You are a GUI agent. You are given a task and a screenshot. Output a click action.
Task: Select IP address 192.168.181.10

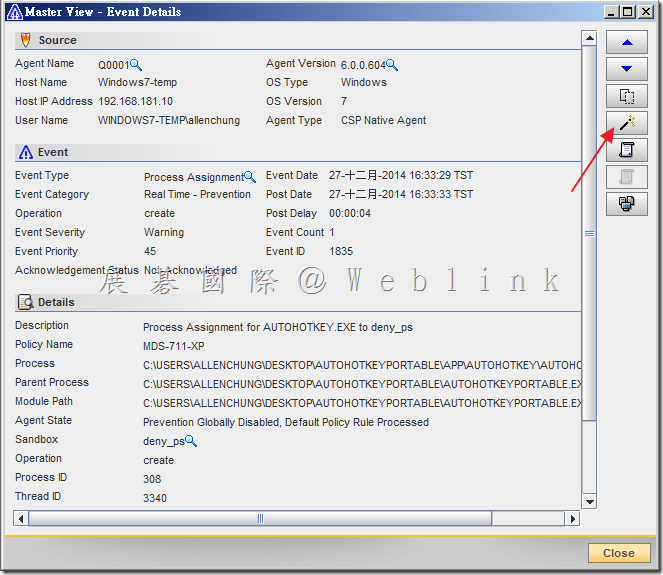(135, 101)
